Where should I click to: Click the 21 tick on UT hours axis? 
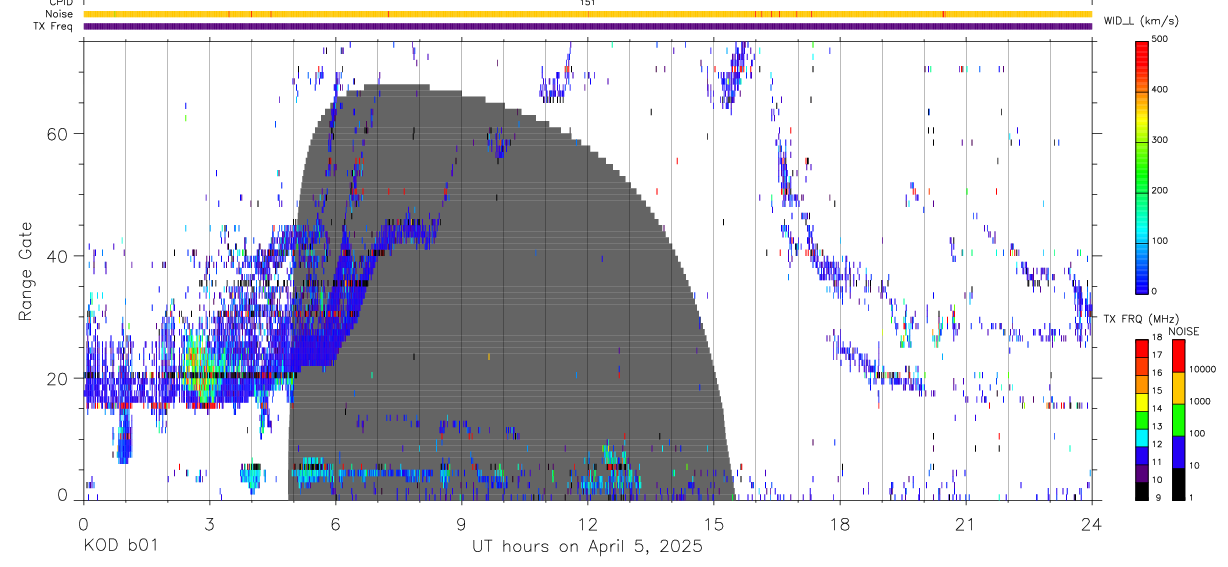coord(965,524)
